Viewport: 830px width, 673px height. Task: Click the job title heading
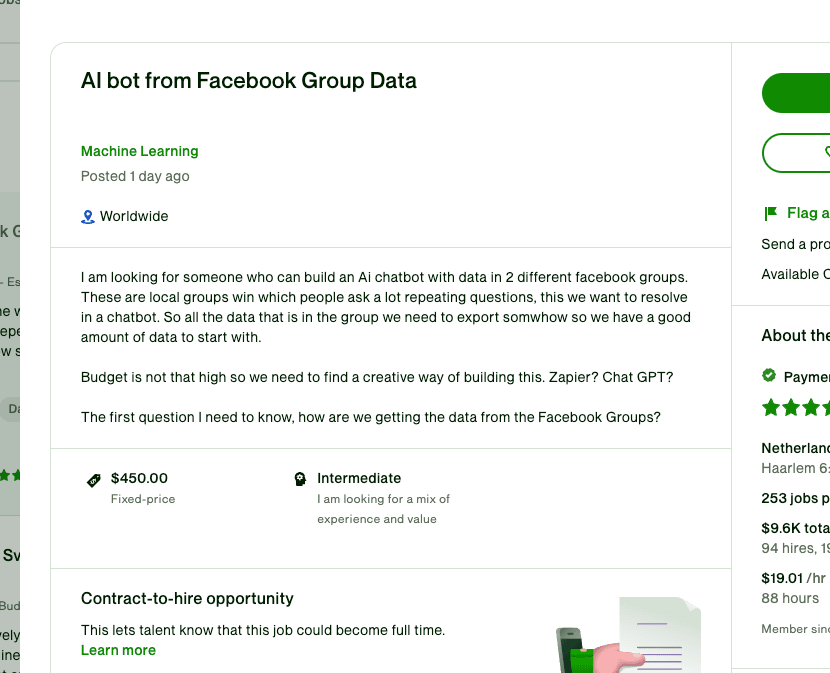pyautogui.click(x=248, y=81)
